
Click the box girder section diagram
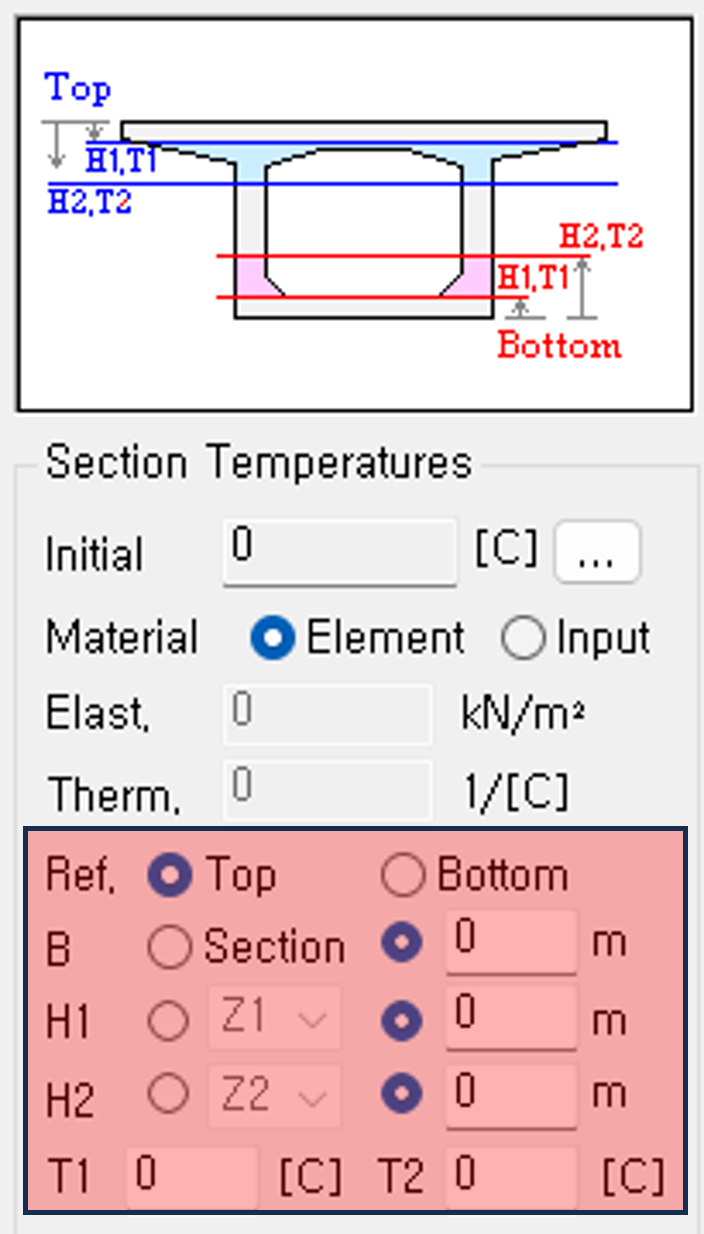click(x=355, y=214)
